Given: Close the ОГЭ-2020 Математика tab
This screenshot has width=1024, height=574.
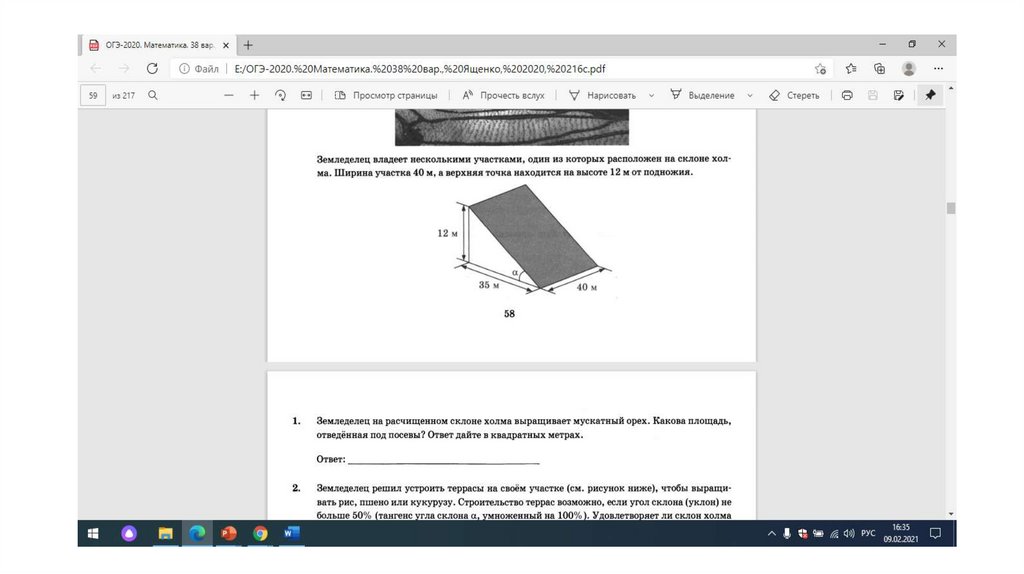Looking at the screenshot, I should (x=226, y=46).
